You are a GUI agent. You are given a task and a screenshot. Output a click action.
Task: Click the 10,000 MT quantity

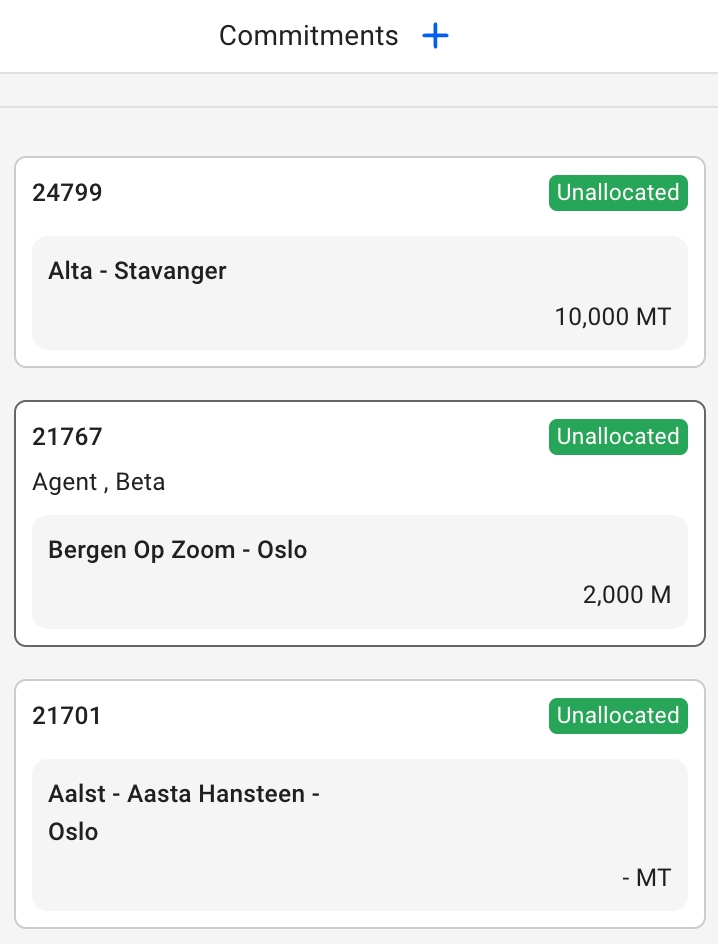click(612, 318)
